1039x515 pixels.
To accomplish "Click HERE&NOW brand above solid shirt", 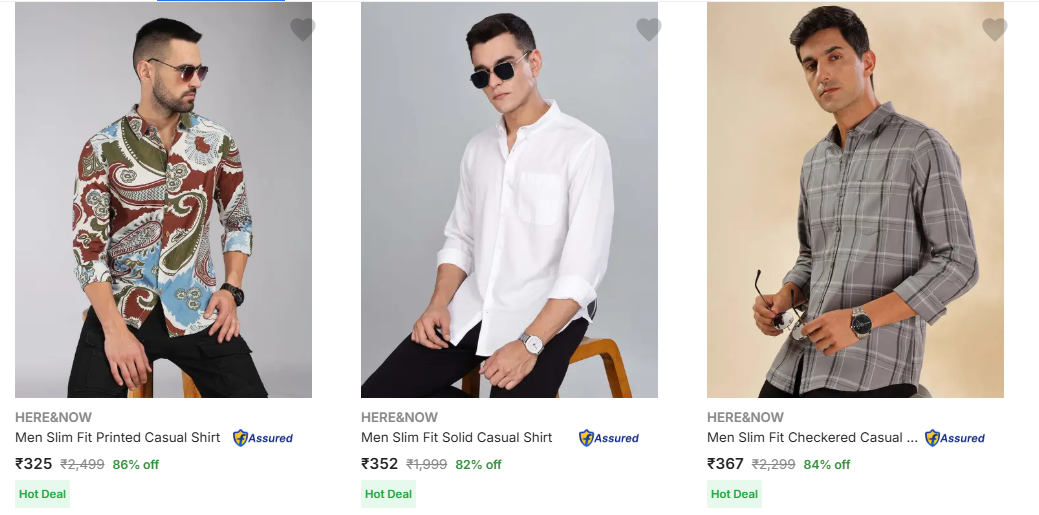I will coord(399,417).
